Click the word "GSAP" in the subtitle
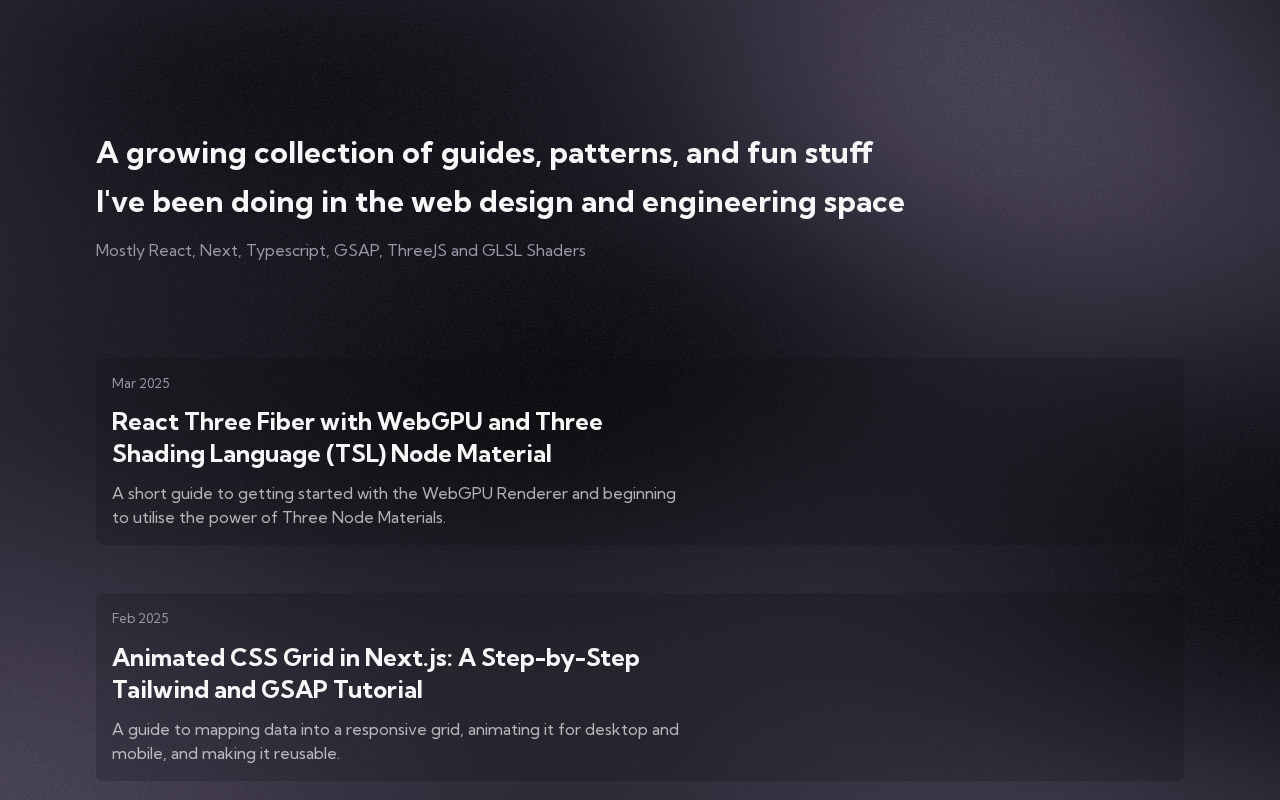Viewport: 1280px width, 800px height. (356, 251)
